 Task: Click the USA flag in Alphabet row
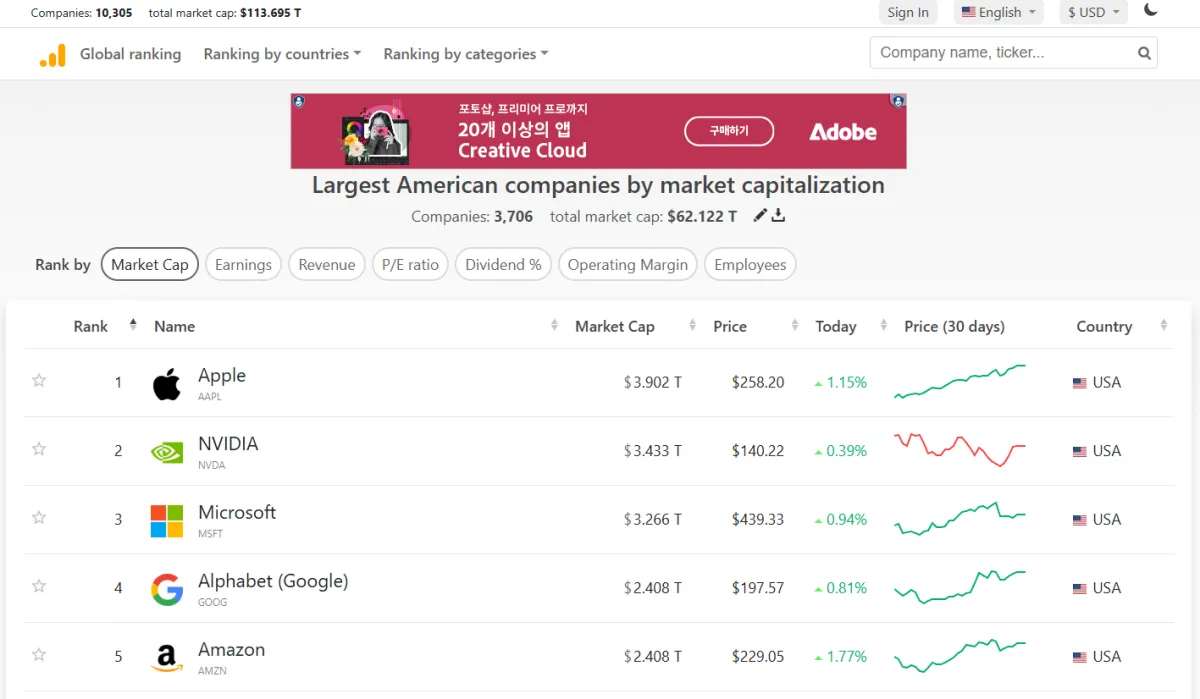pyautogui.click(x=1079, y=589)
